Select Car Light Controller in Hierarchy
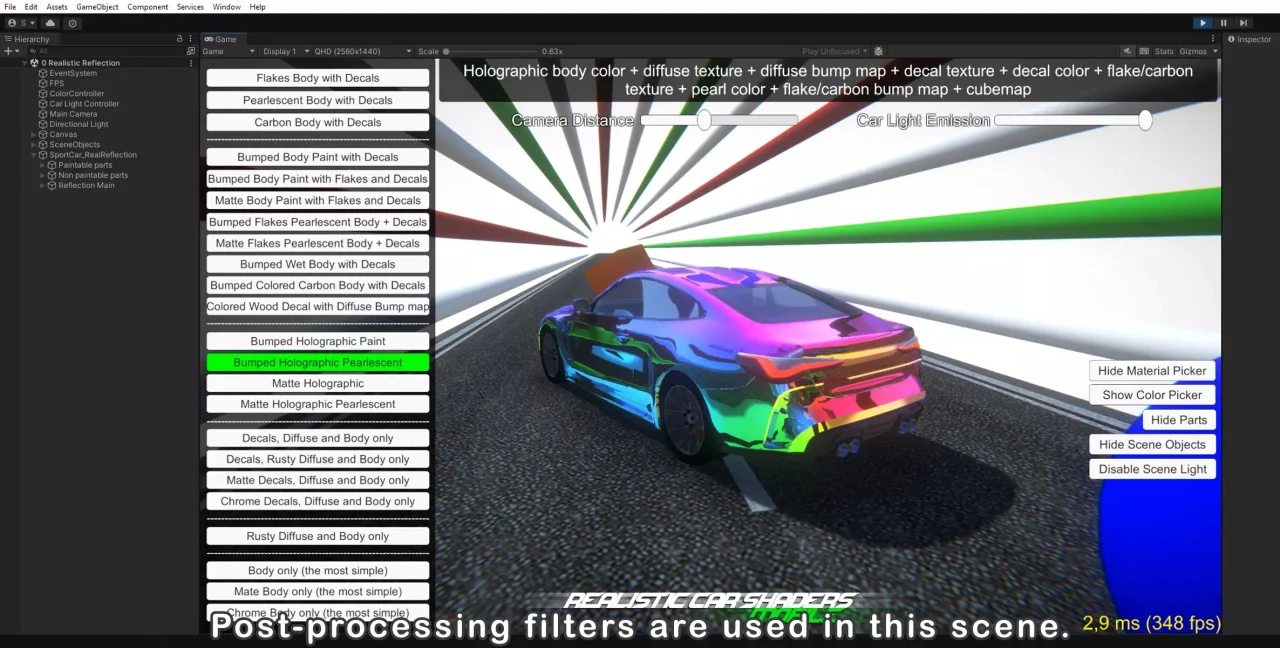Screen dimensions: 1280x648 84,103
